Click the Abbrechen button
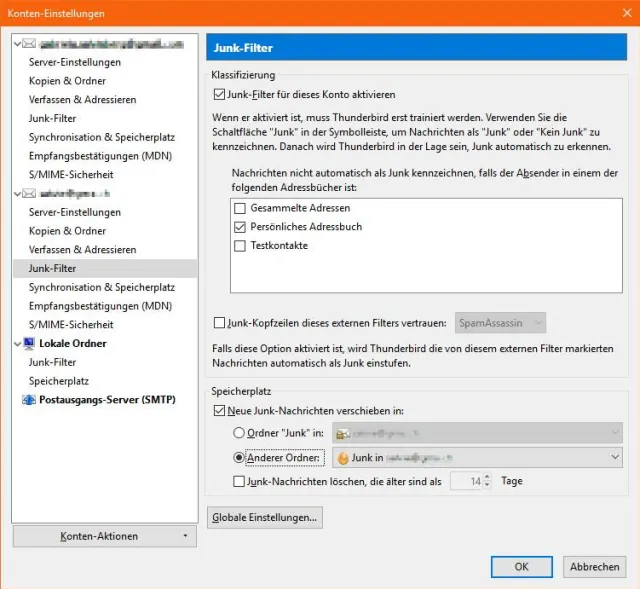The image size is (640, 589). click(x=595, y=566)
